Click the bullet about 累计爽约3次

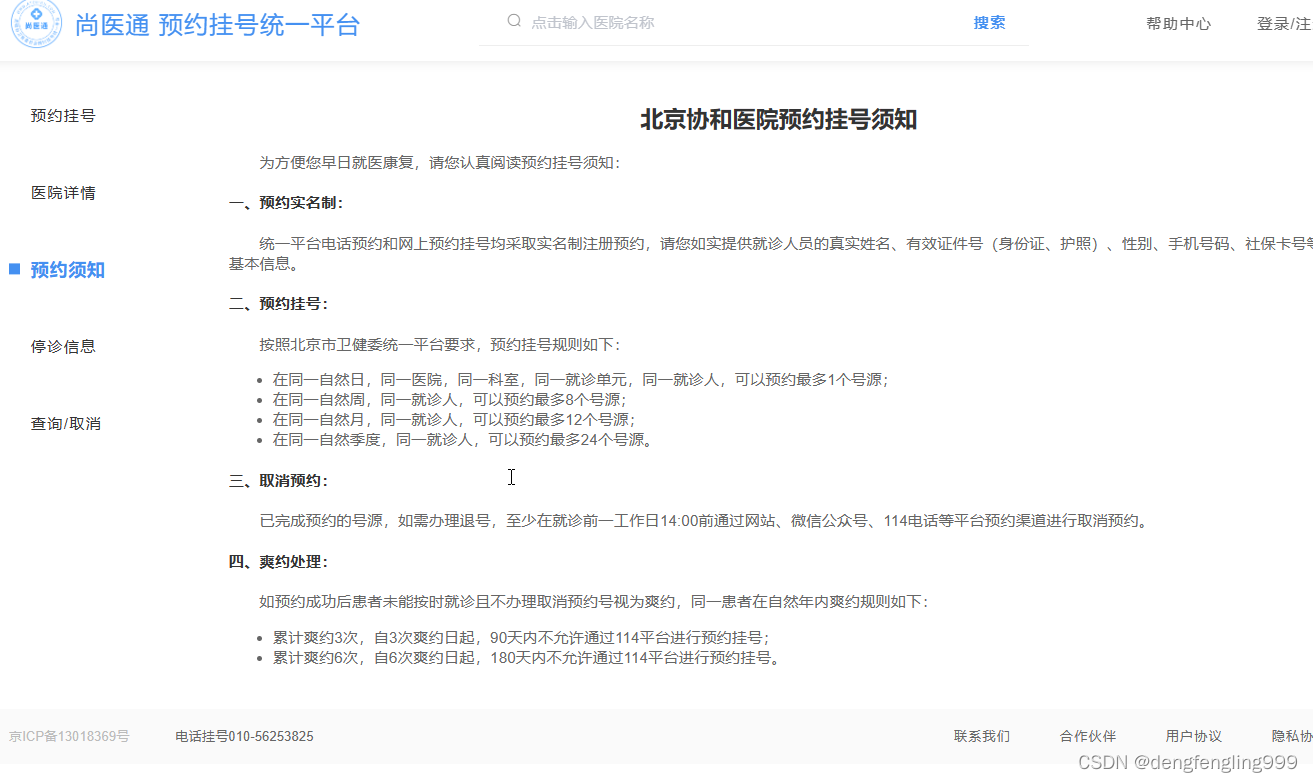pyautogui.click(x=521, y=638)
